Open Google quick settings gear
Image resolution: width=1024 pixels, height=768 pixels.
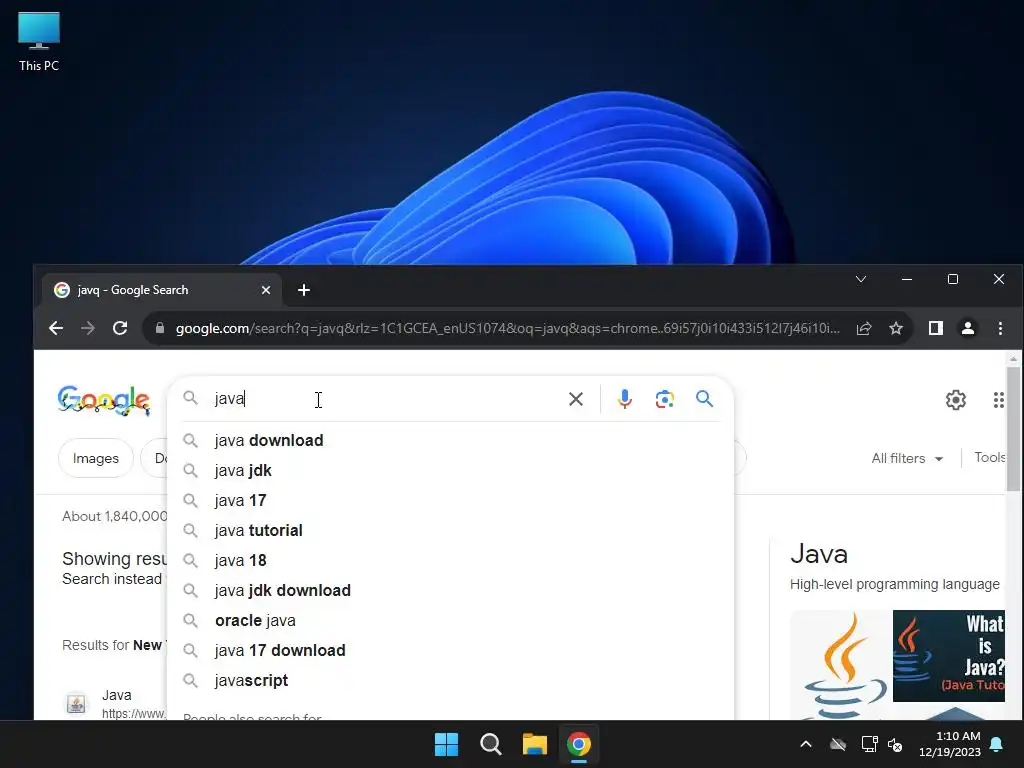point(955,400)
